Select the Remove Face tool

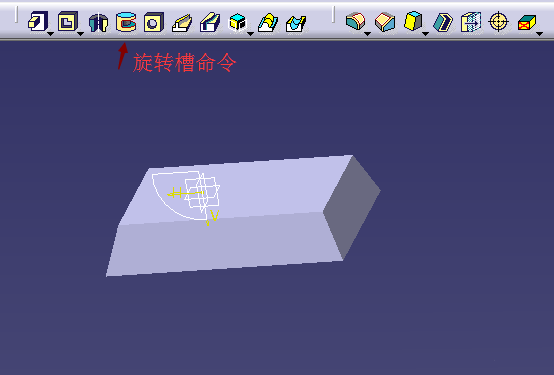pyautogui.click(x=527, y=23)
